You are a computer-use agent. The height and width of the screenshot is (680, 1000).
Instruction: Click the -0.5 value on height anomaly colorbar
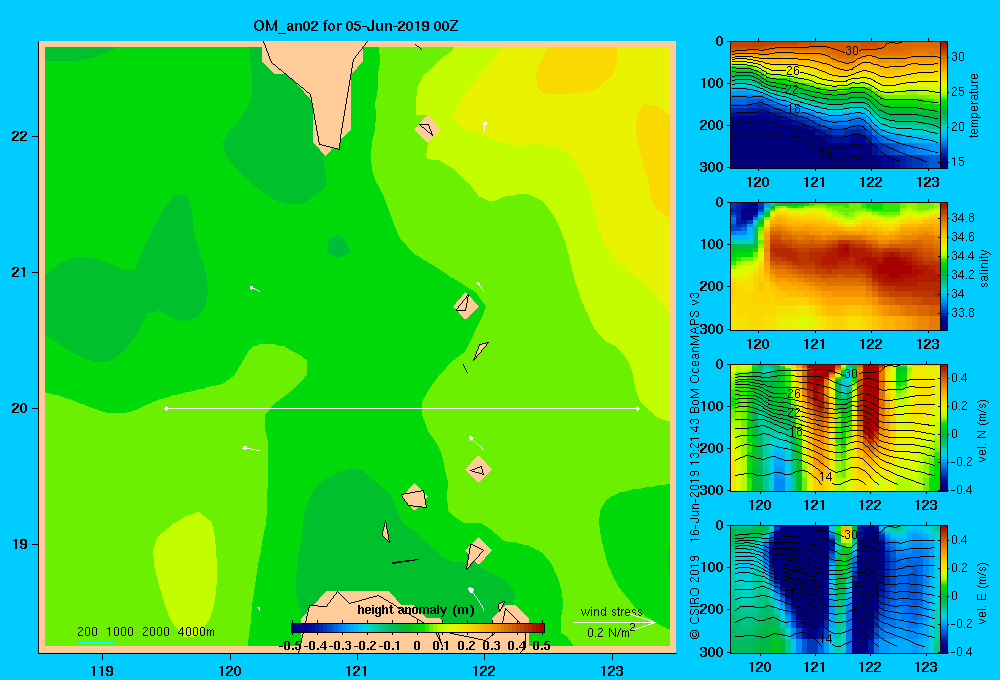click(x=290, y=646)
